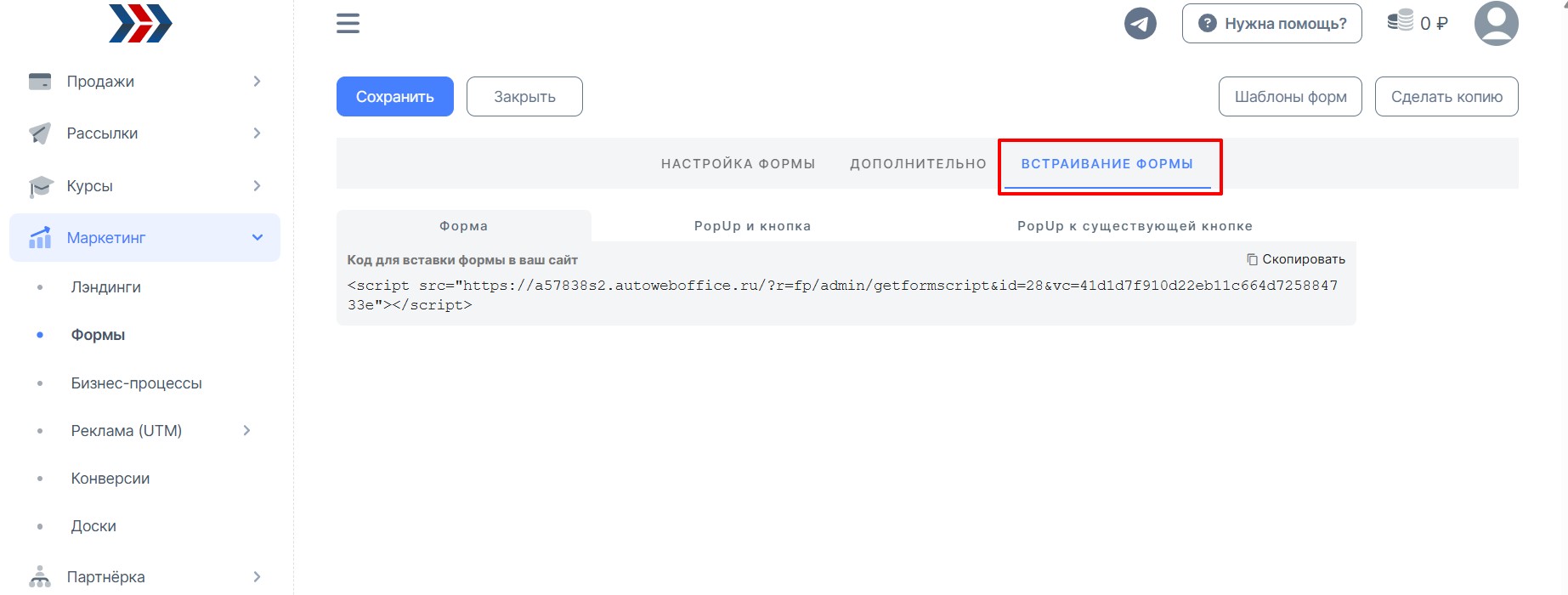Copy the embed code with Скопировать
This screenshot has width=1568, height=595.
[1296, 259]
